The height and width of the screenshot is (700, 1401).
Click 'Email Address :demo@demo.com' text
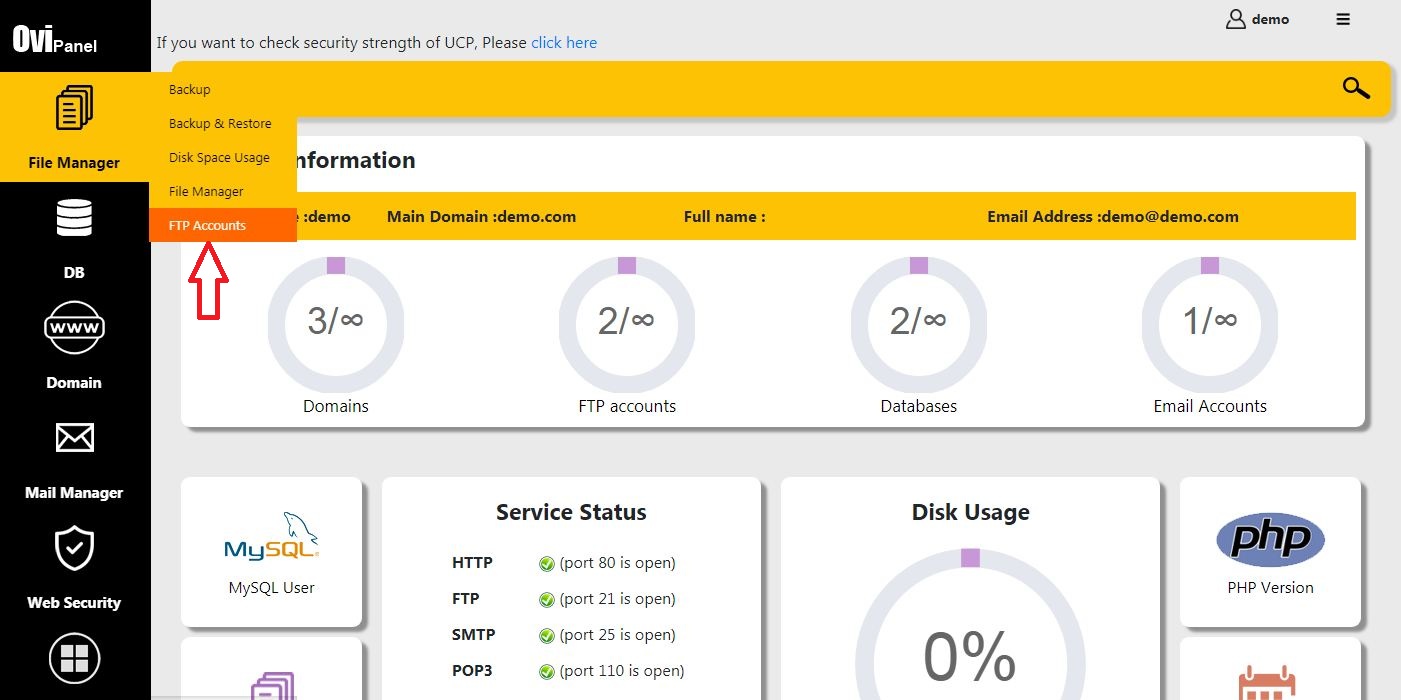[1113, 217]
